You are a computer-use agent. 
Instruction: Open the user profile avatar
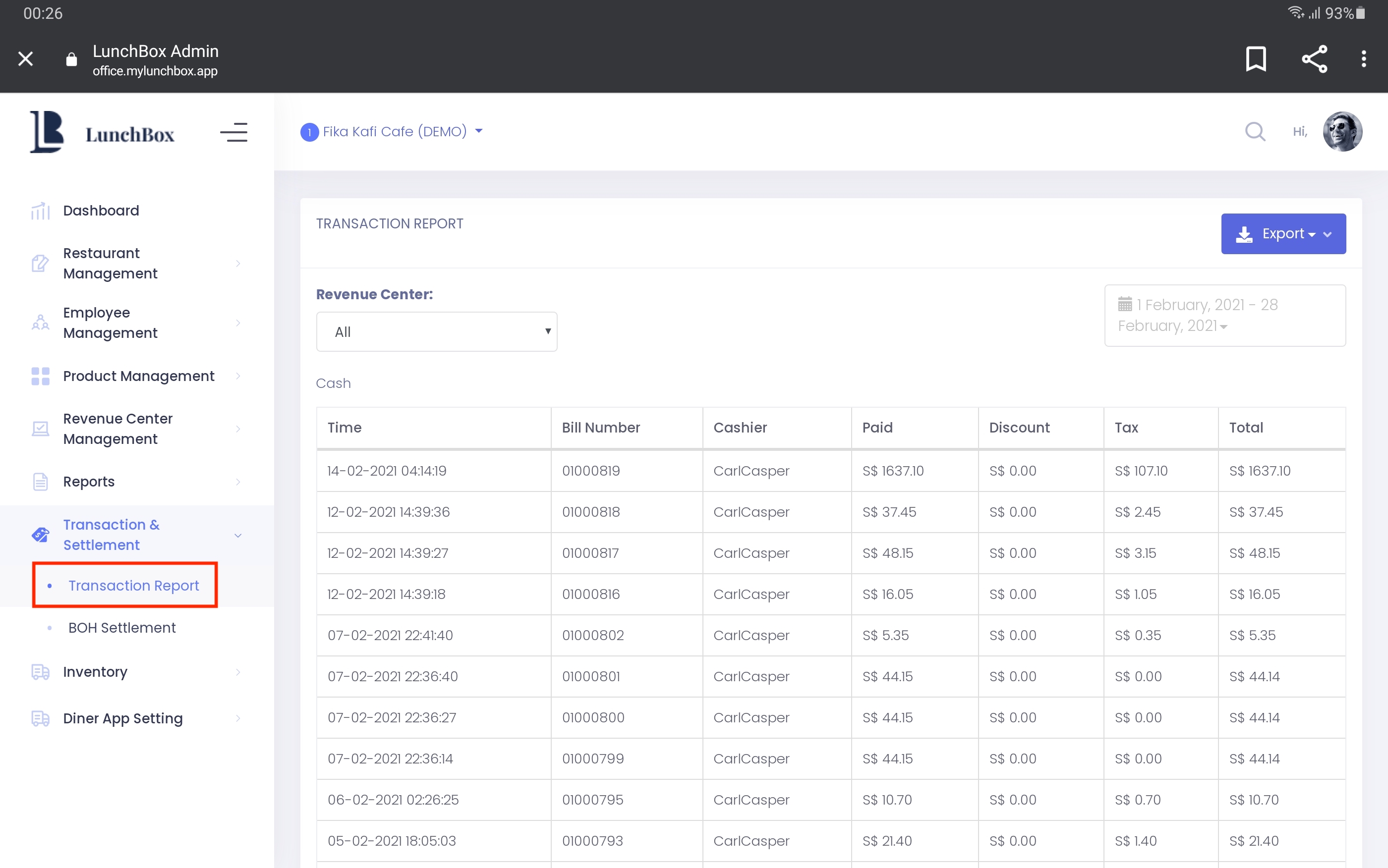point(1342,131)
